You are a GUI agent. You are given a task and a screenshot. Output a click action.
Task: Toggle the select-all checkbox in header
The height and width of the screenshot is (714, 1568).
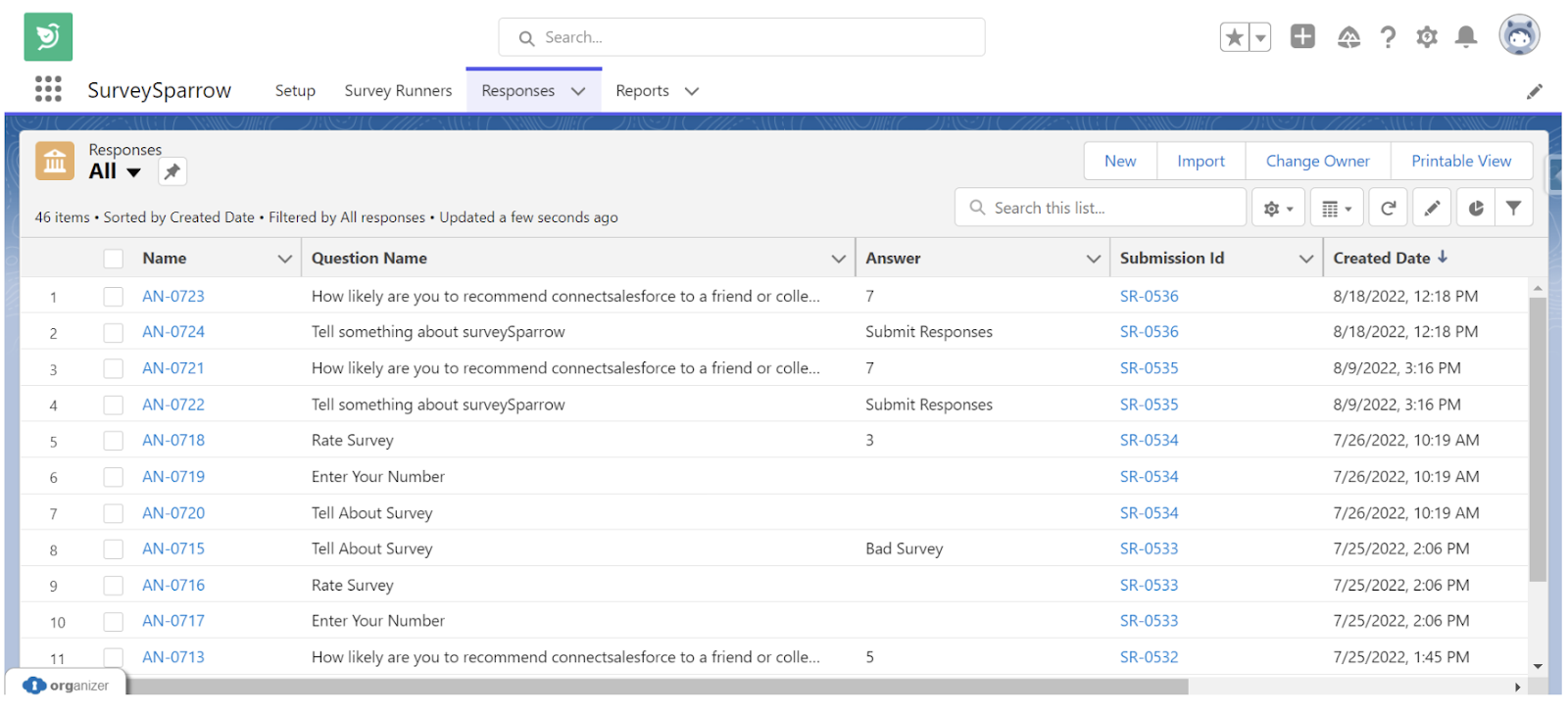[114, 259]
